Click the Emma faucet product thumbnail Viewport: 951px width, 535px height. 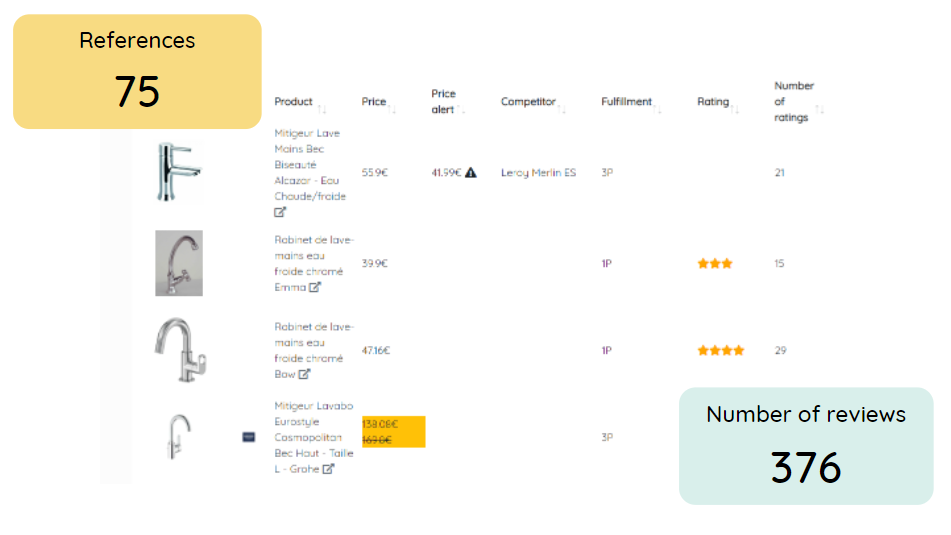(179, 263)
